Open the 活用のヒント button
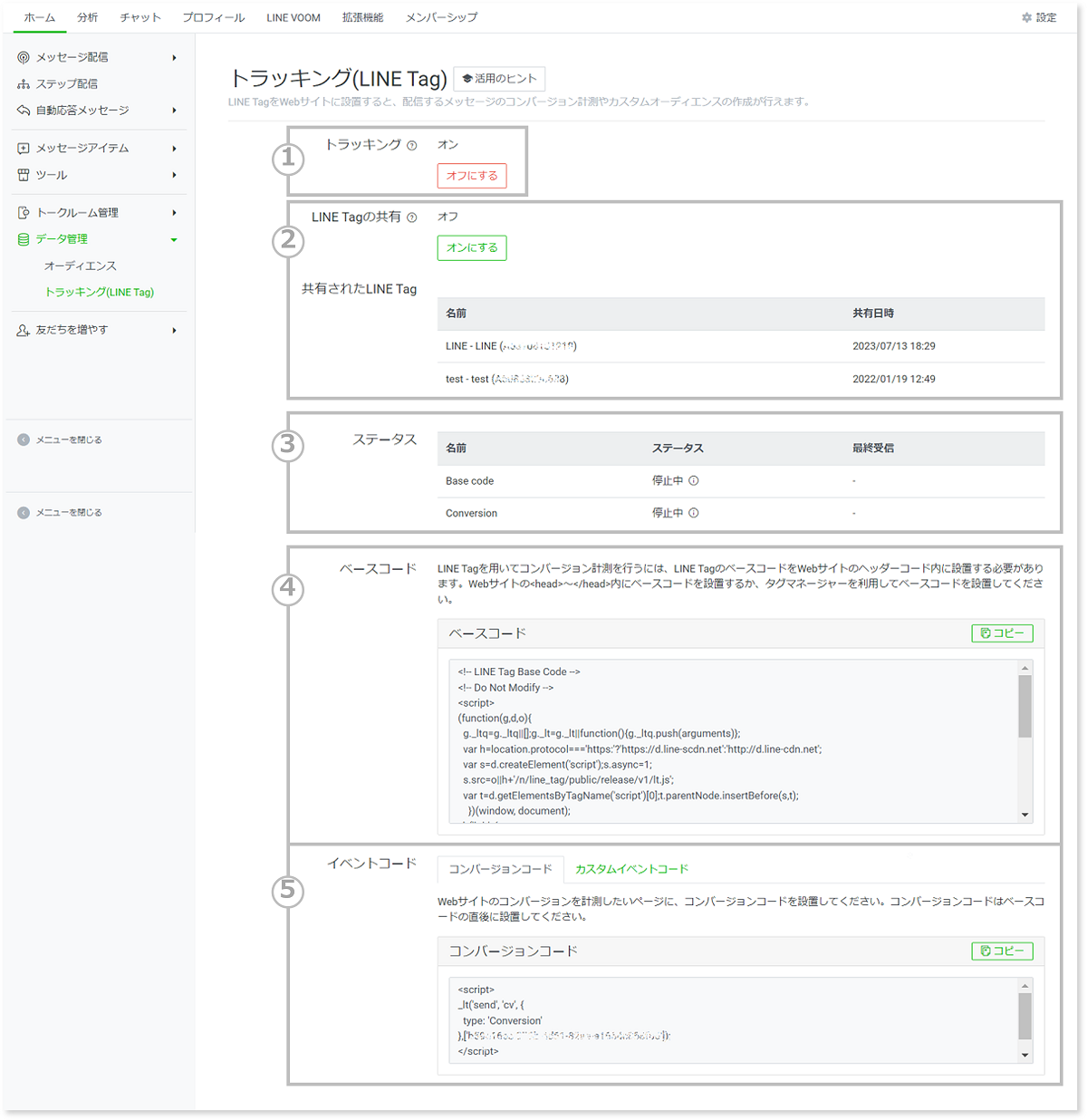The image size is (1087, 1120). (499, 79)
